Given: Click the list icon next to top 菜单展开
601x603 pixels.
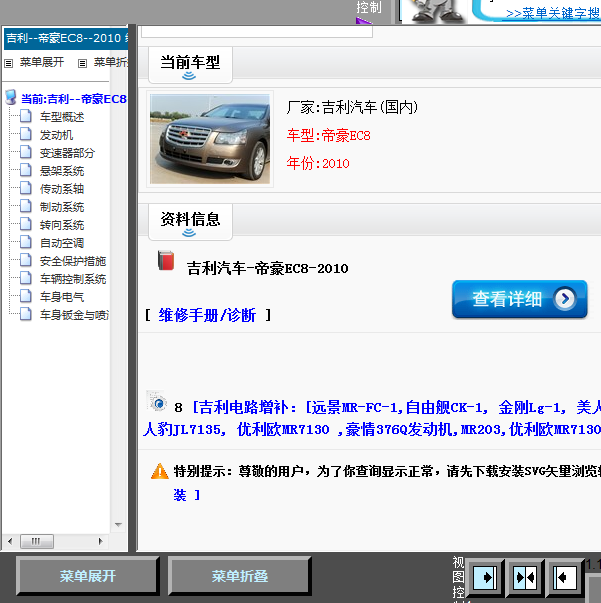Looking at the screenshot, I should 8,63.
